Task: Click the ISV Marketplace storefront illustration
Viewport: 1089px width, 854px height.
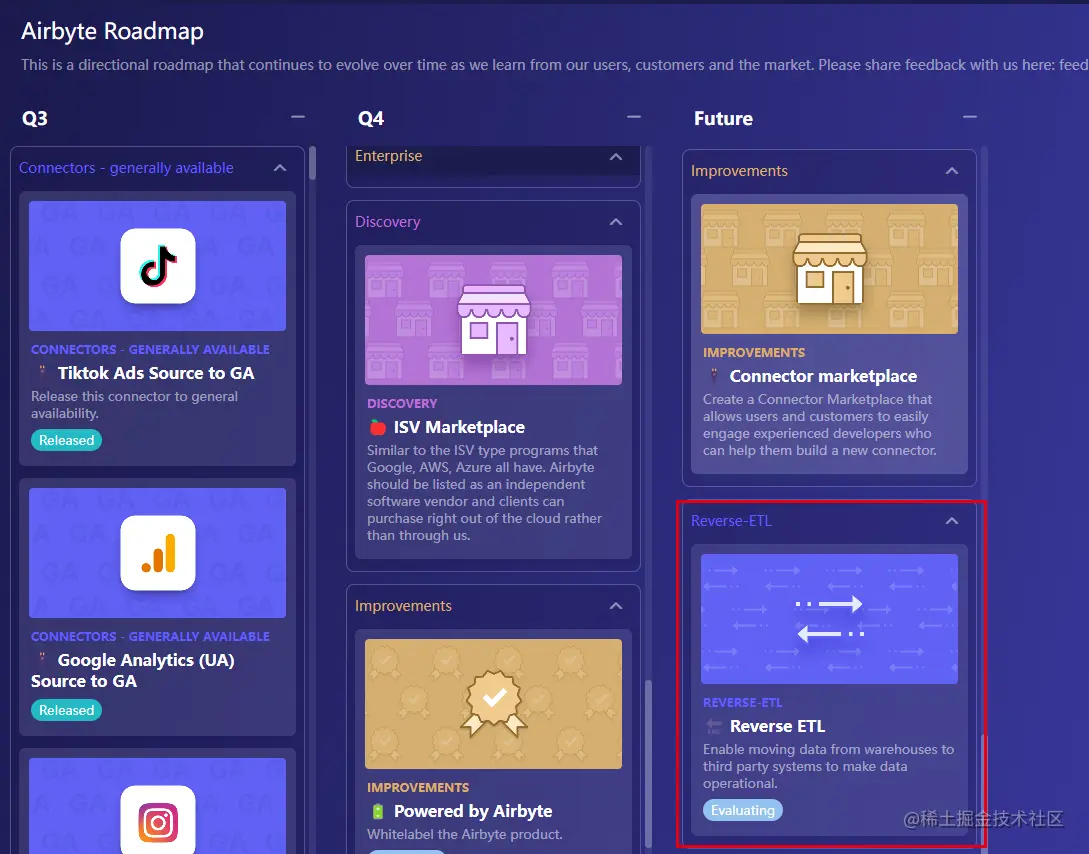Action: tap(494, 319)
